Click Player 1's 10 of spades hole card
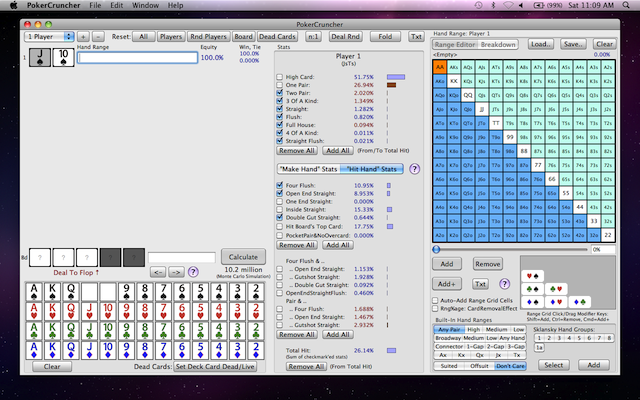Screen dimensions: 640x400 point(63,58)
